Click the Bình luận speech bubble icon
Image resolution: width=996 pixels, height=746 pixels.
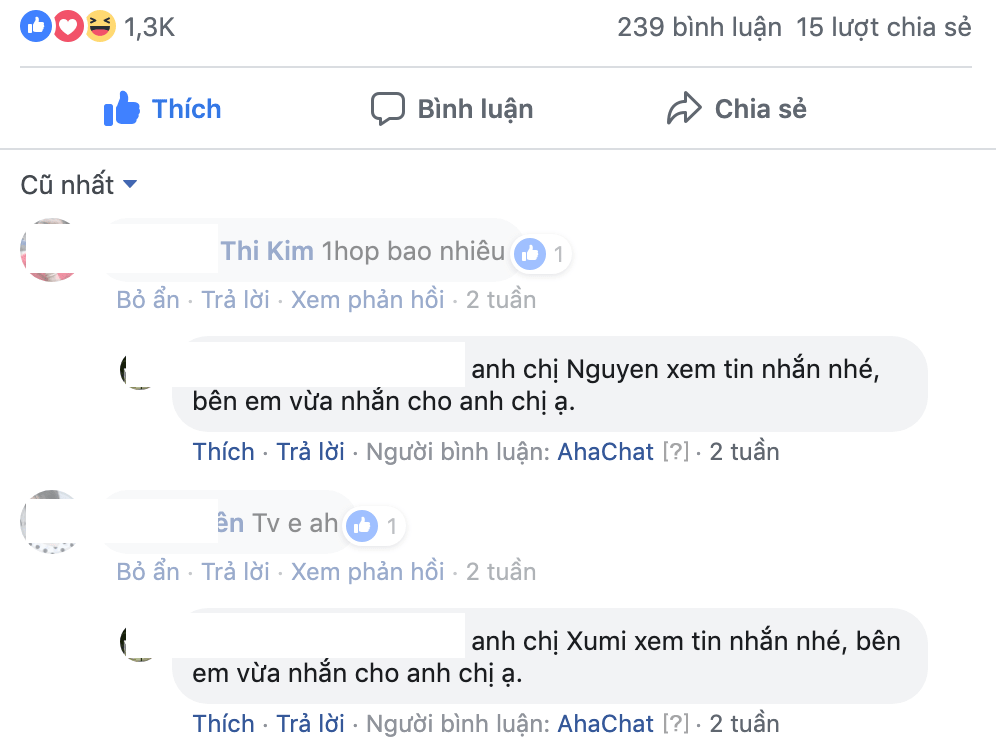coord(387,109)
